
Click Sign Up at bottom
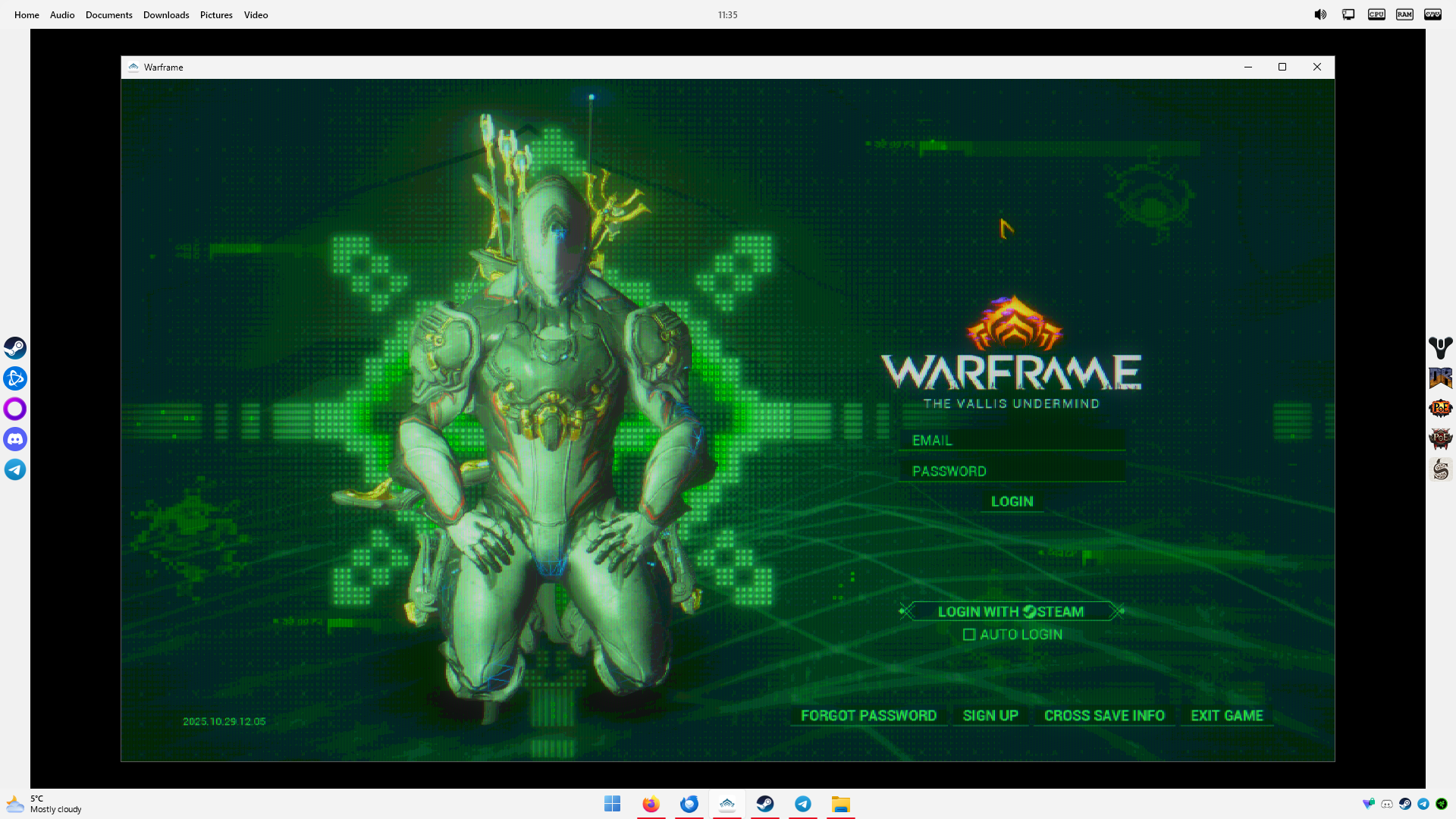(990, 715)
